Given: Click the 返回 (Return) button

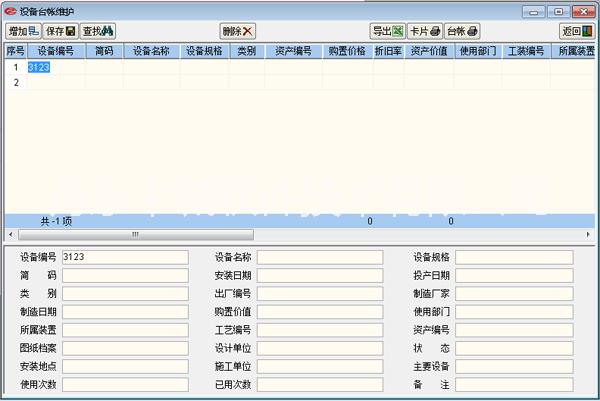Looking at the screenshot, I should coord(577,31).
